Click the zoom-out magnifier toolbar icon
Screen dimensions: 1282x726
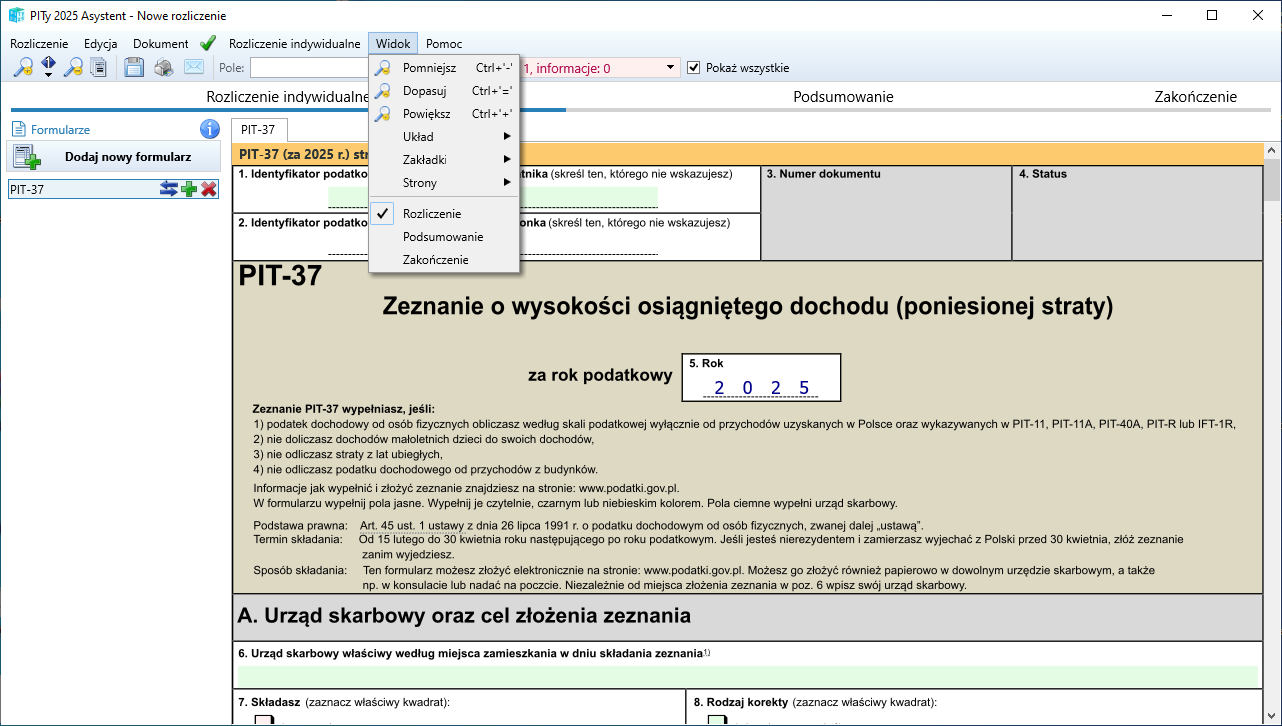(73, 68)
